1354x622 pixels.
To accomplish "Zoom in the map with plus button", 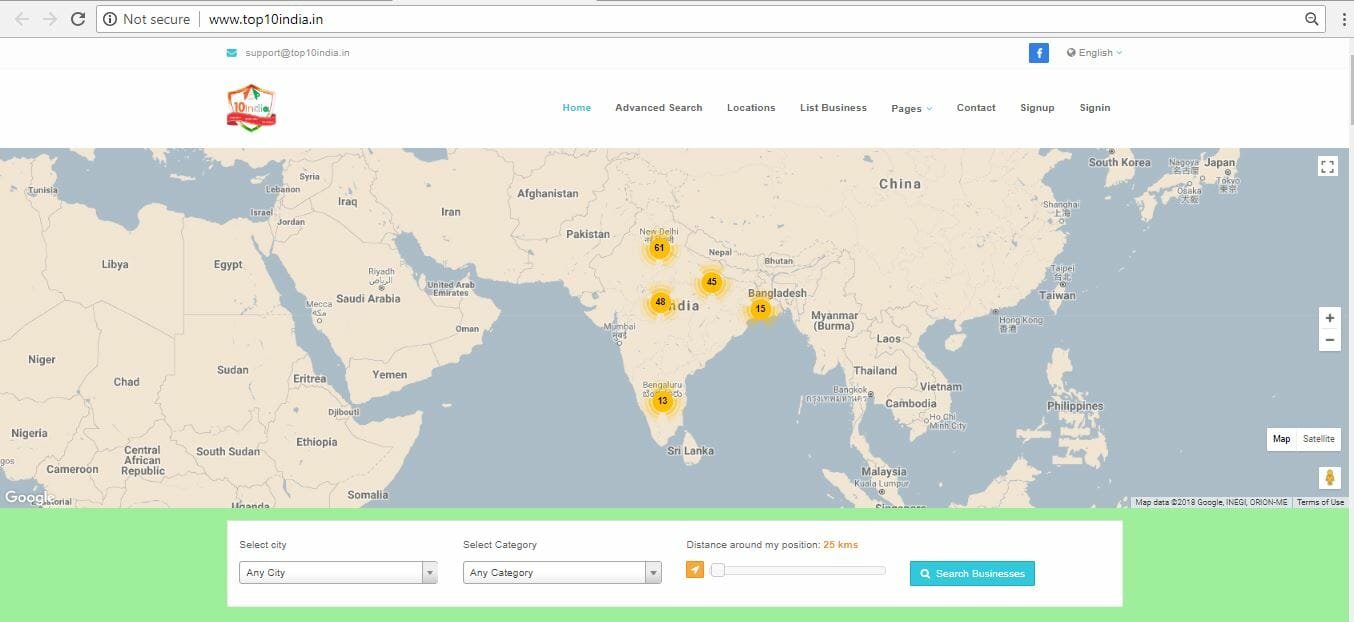I will [1329, 318].
